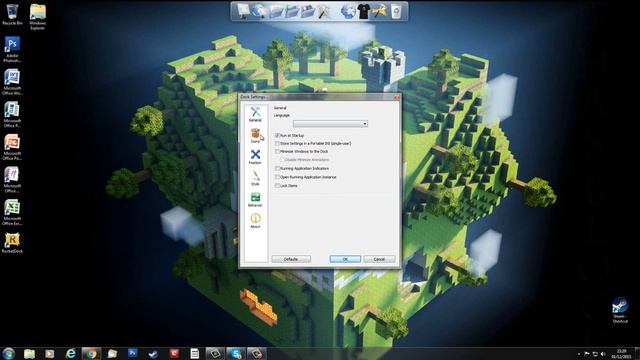Open the plain globe icon in dock
This screenshot has height=360, width=640.
348,11
